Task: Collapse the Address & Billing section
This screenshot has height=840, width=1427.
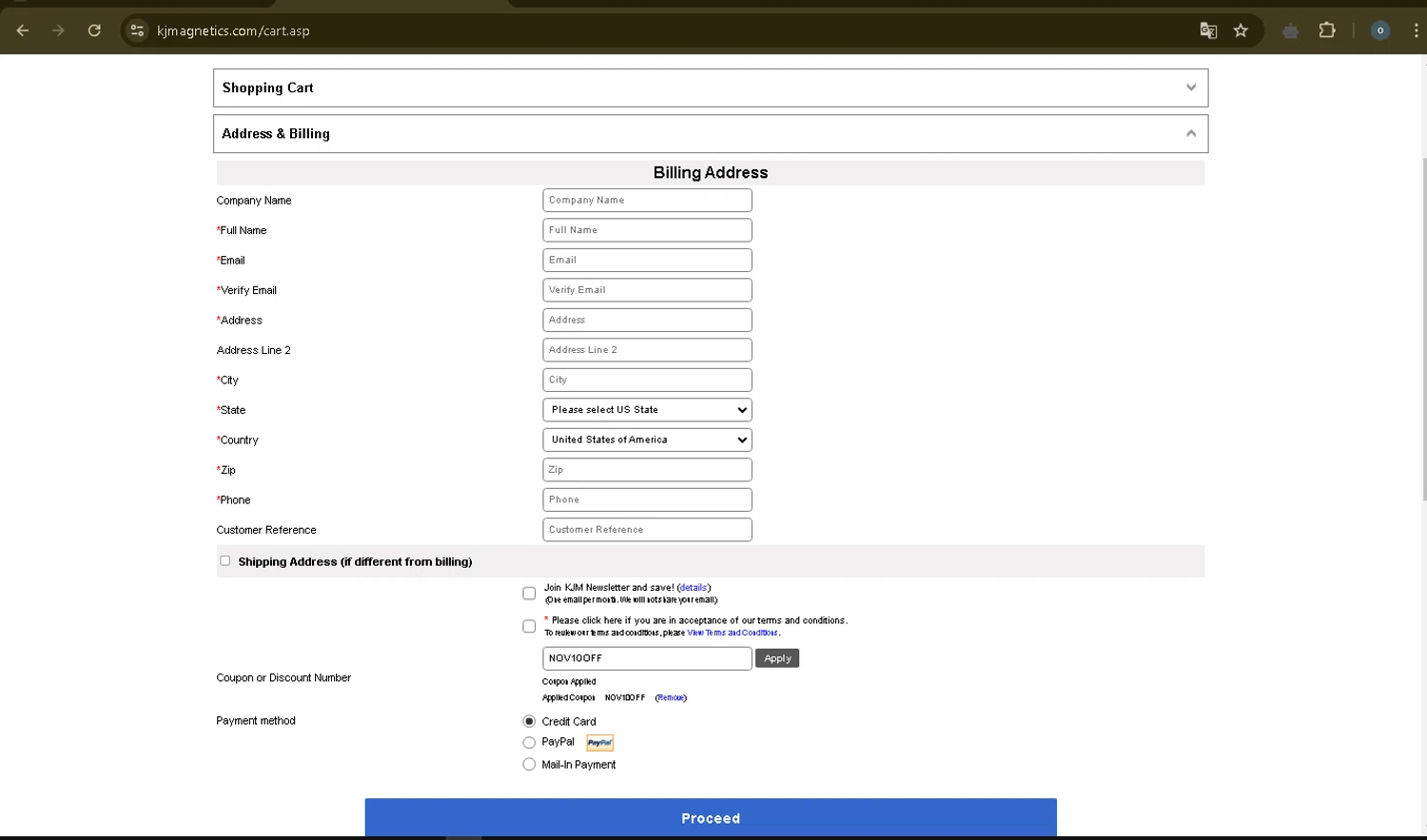Action: click(x=711, y=134)
